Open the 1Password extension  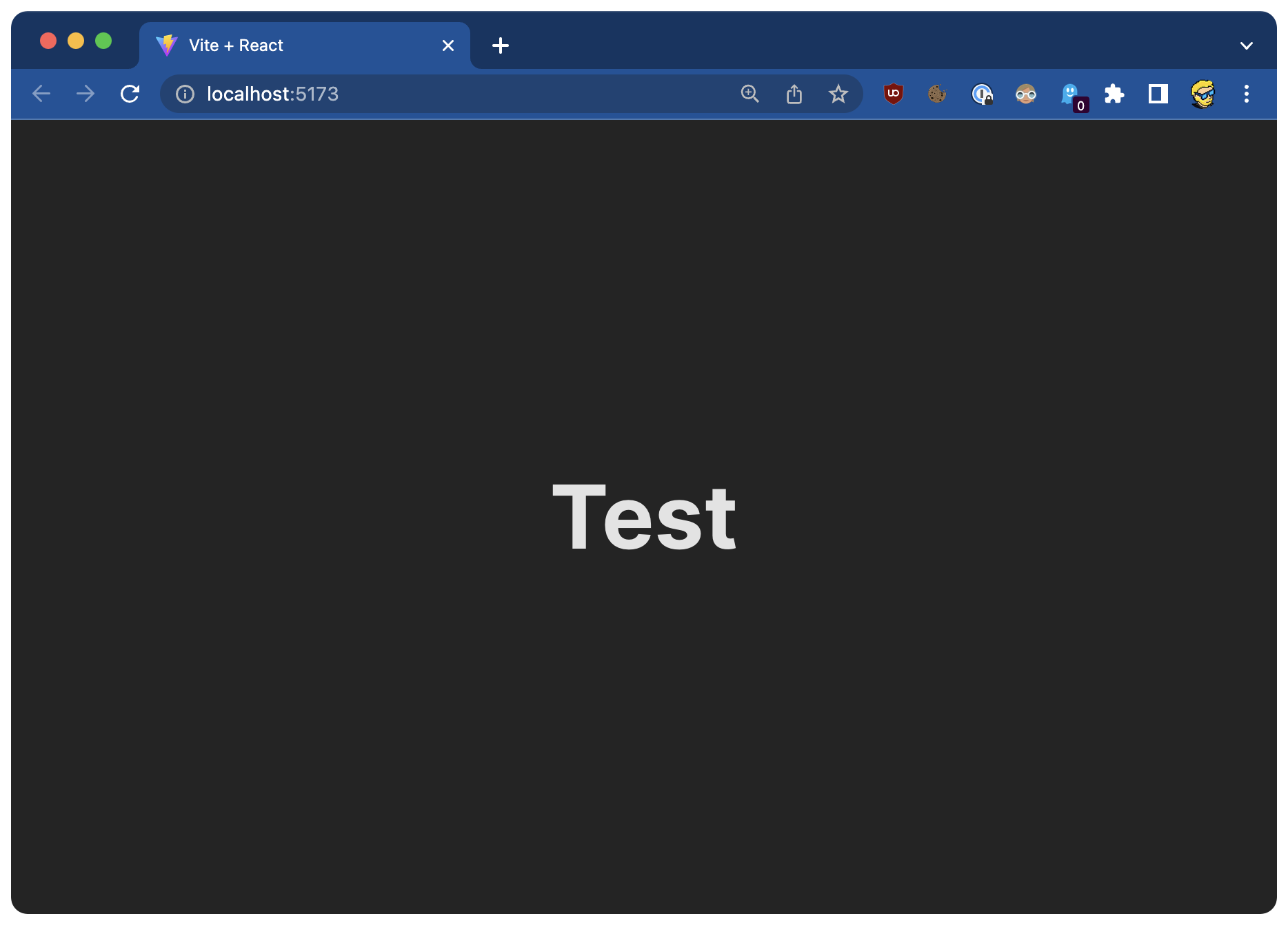pyautogui.click(x=981, y=94)
